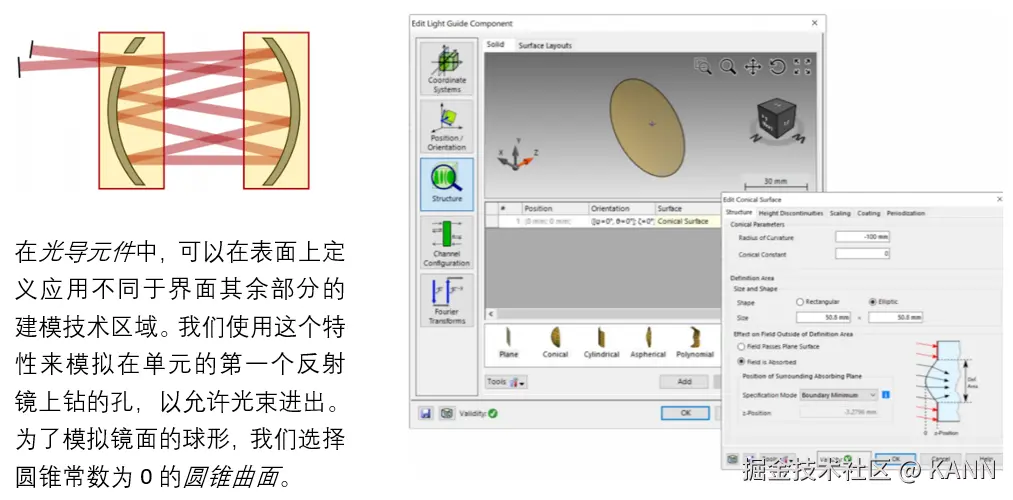Click the magnifier zoom icon in 3D view
The width and height of the screenshot is (1013, 500).
click(728, 66)
